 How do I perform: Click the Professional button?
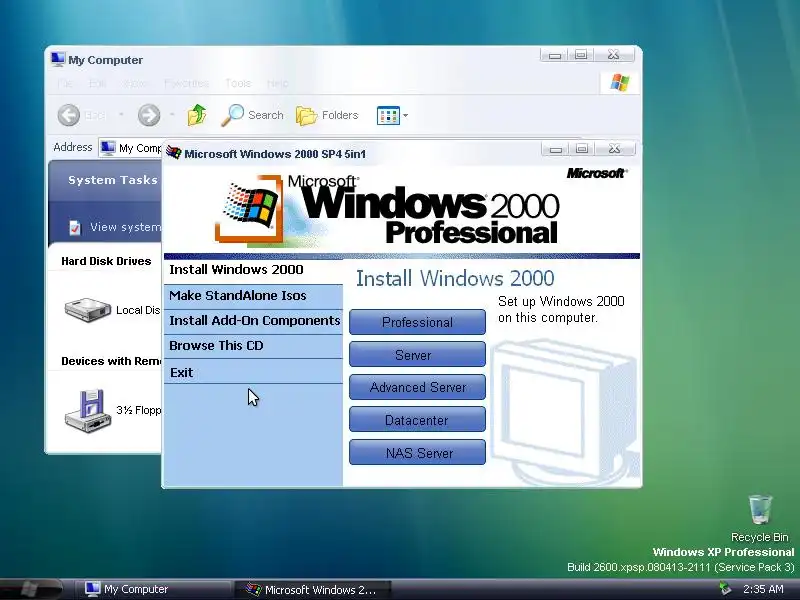(x=417, y=322)
